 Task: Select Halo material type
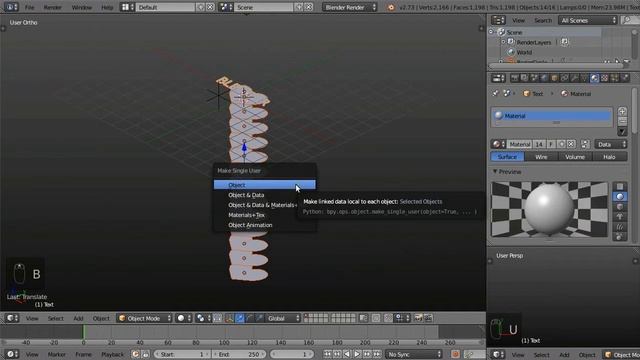609,157
